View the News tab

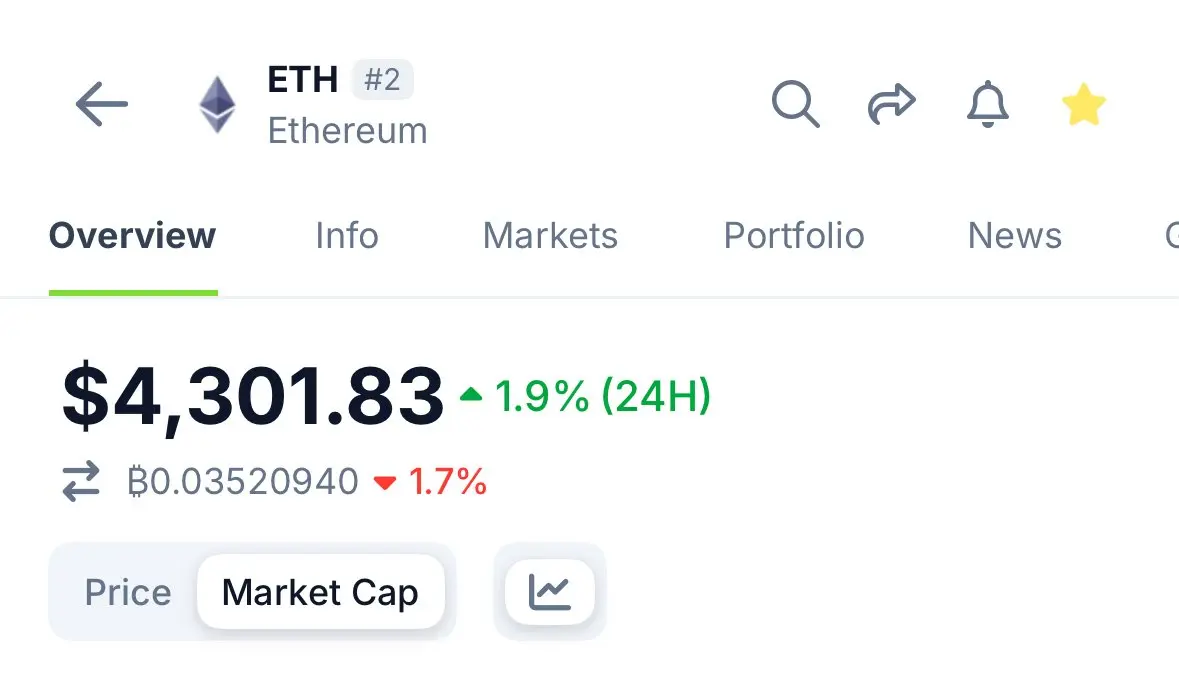[x=1014, y=236]
